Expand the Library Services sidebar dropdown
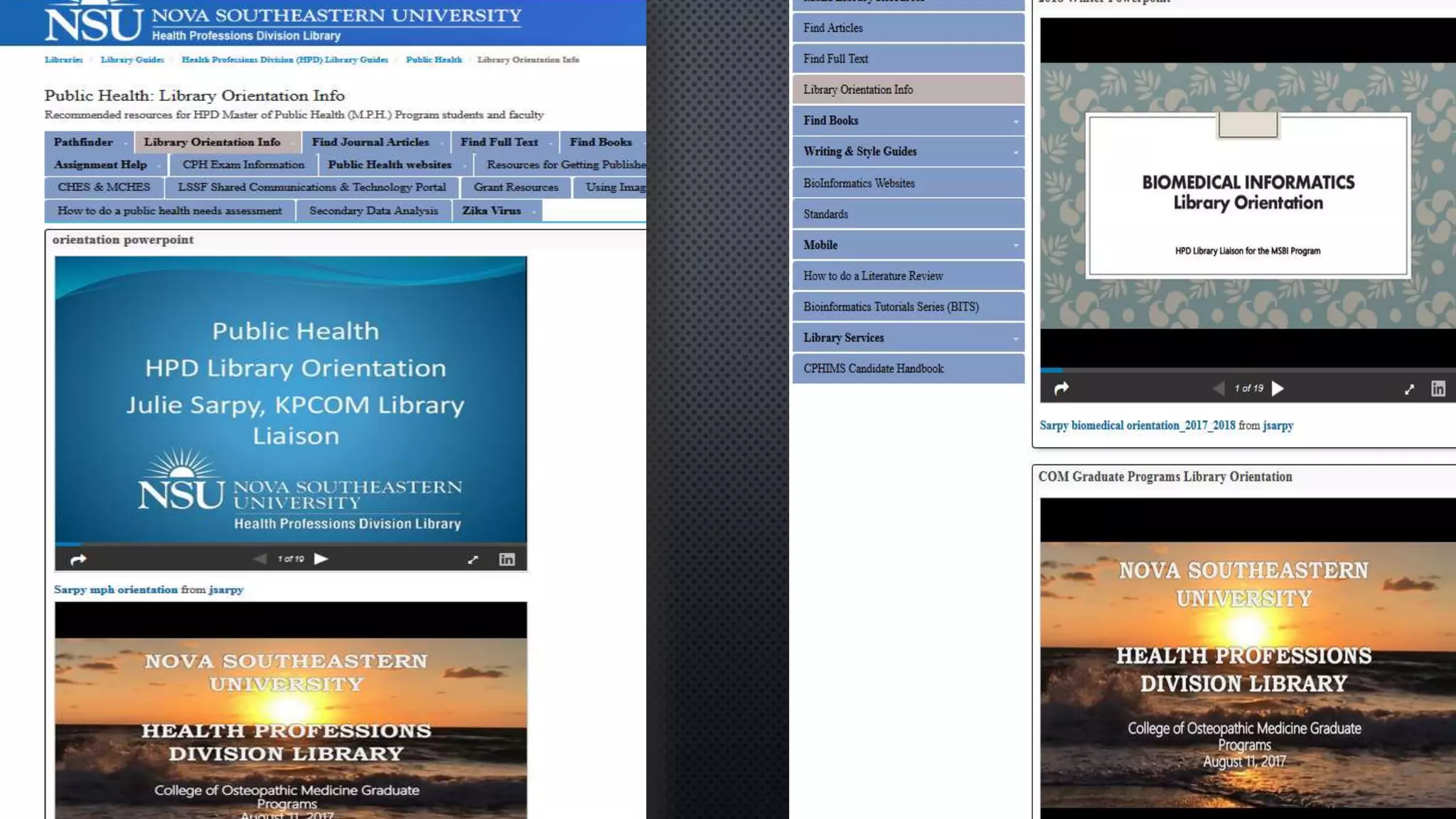The image size is (1456, 819). point(1015,338)
